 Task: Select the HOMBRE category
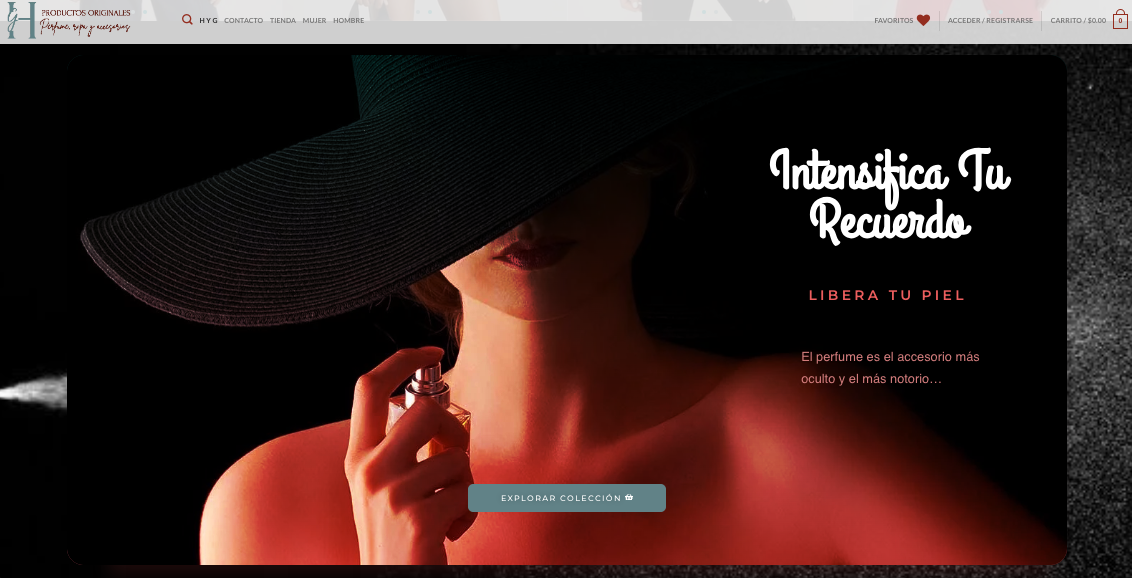(349, 20)
